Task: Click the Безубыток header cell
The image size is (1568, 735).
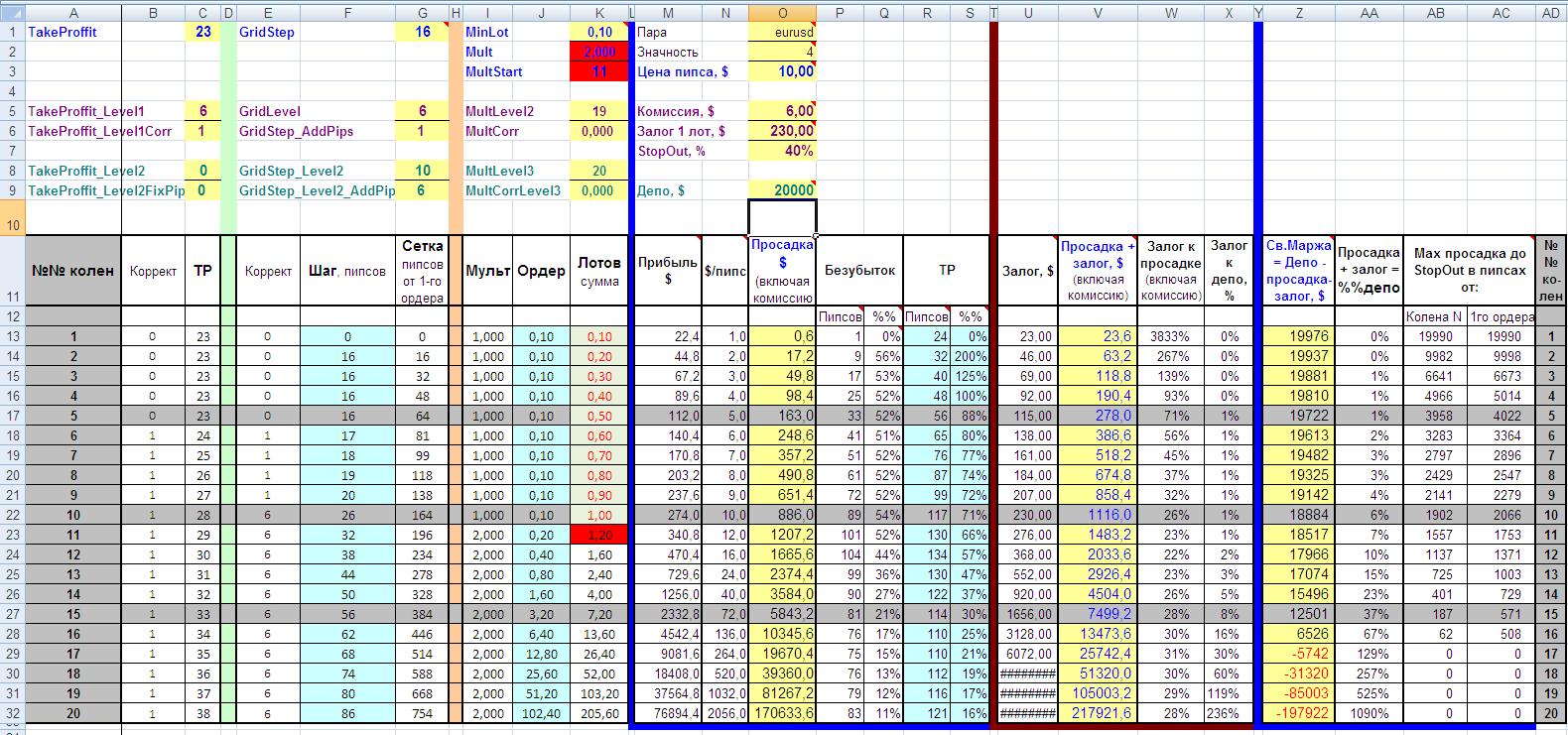Action: pyautogui.click(x=859, y=271)
